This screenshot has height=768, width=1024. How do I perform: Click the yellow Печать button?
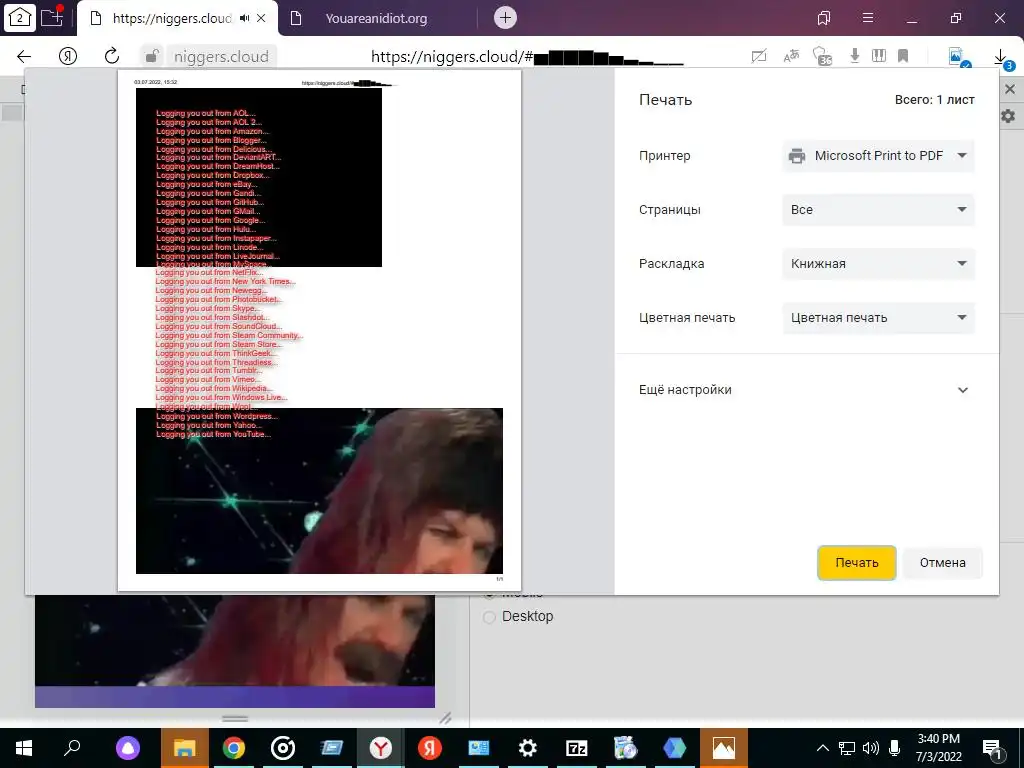click(x=856, y=562)
